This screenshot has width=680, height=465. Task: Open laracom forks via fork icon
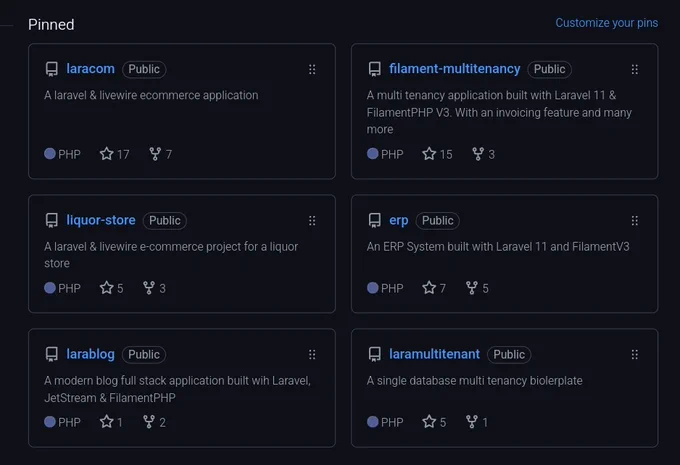[155, 154]
